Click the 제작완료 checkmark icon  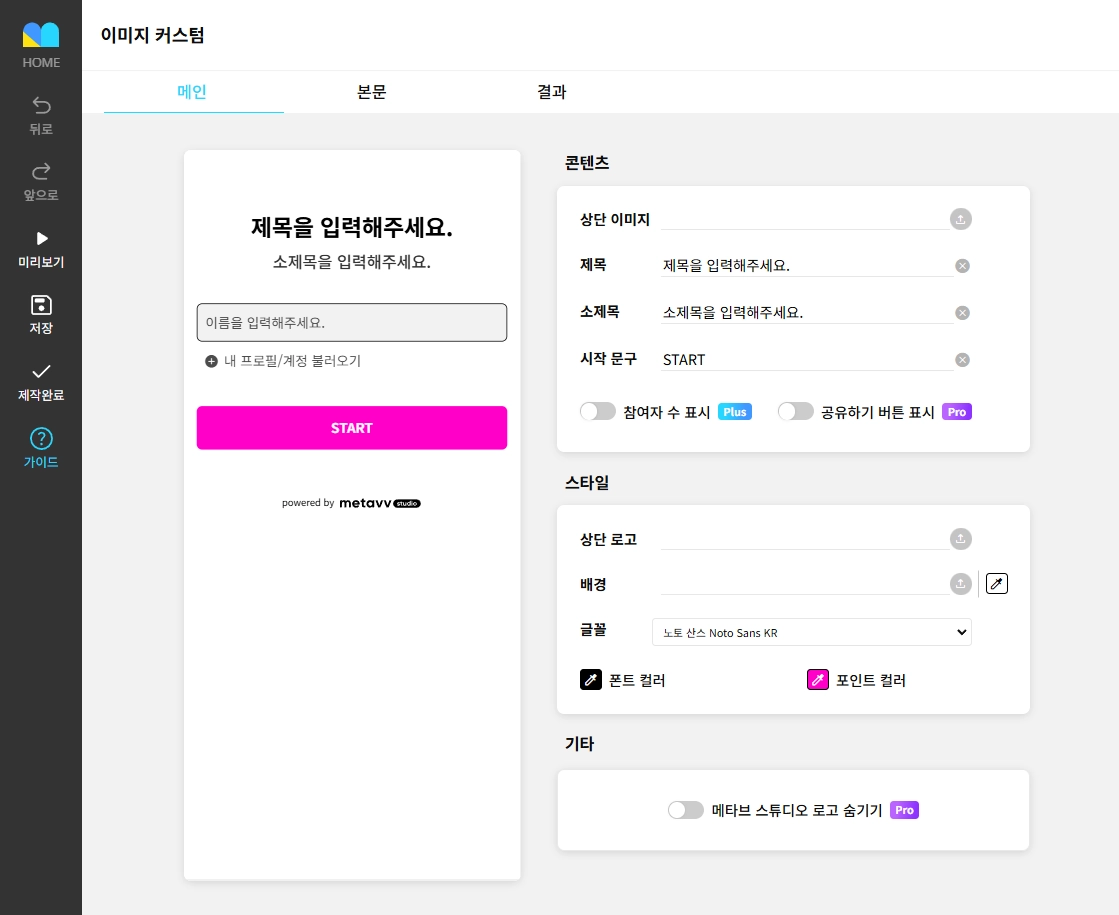(x=41, y=371)
